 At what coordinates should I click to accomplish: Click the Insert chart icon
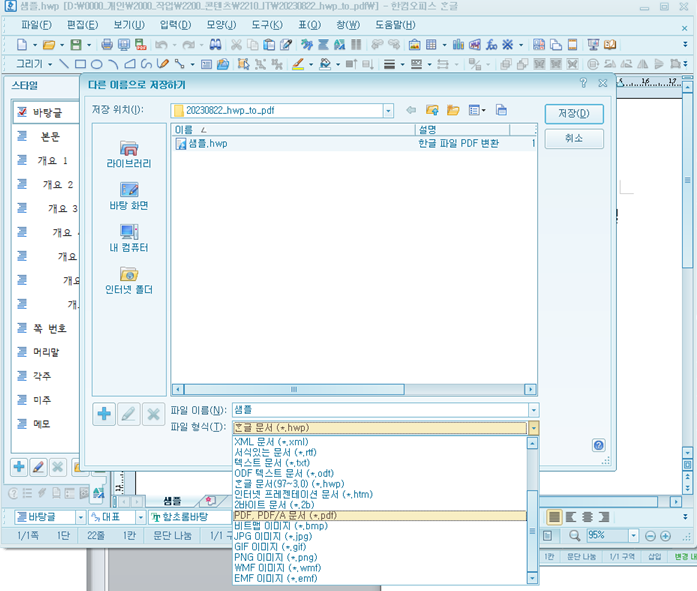458,45
